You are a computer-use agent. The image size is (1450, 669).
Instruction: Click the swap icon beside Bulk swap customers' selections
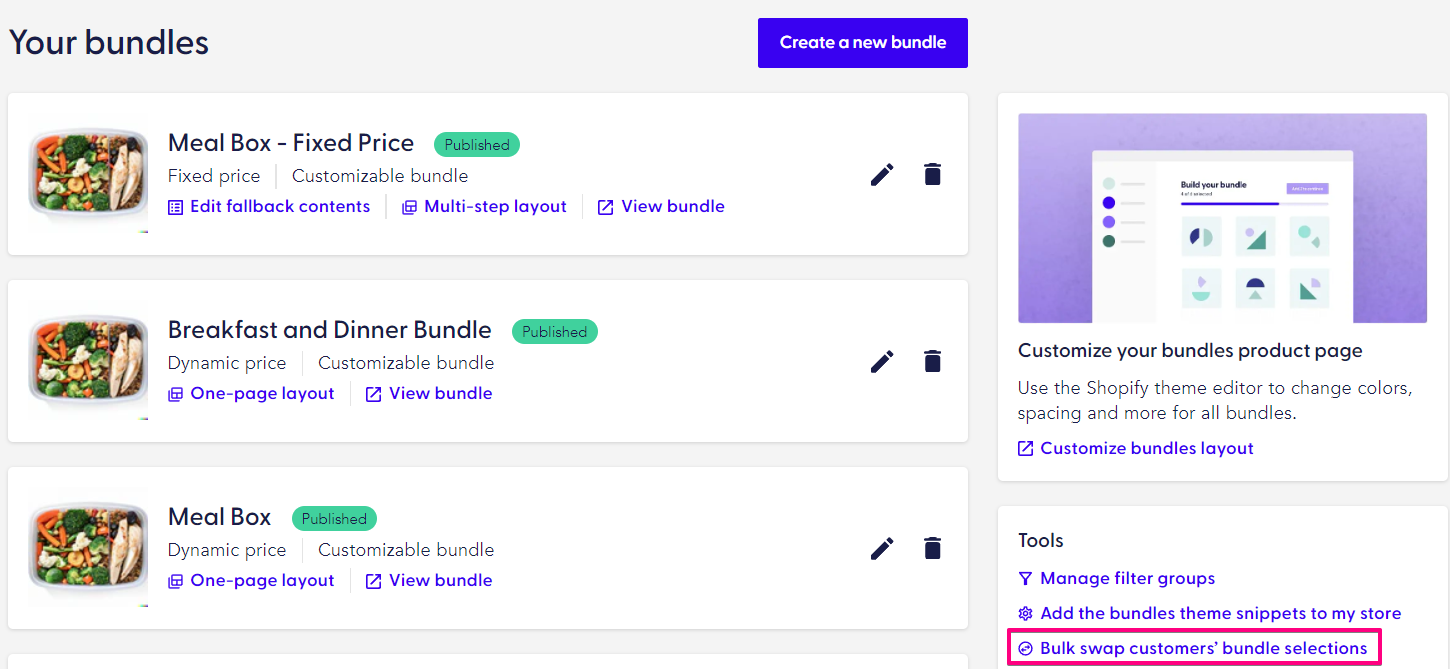(x=1025, y=649)
